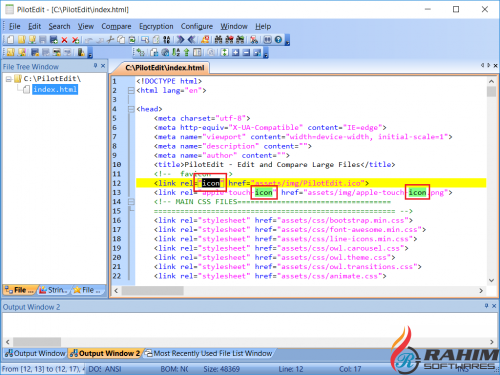Close the index.html document with tab-bar X
This screenshot has width=500, height=375.
point(496,66)
